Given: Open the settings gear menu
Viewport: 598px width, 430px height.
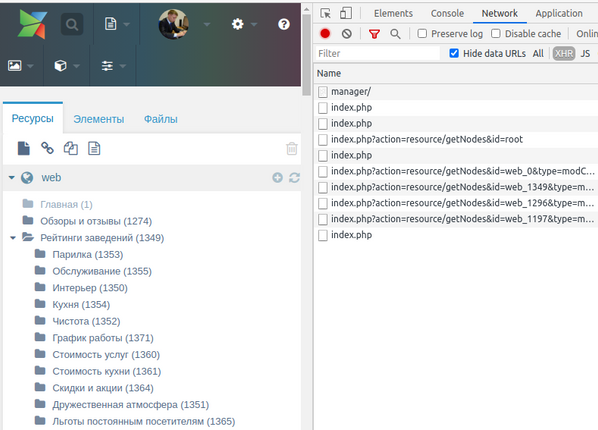Looking at the screenshot, I should 238,24.
